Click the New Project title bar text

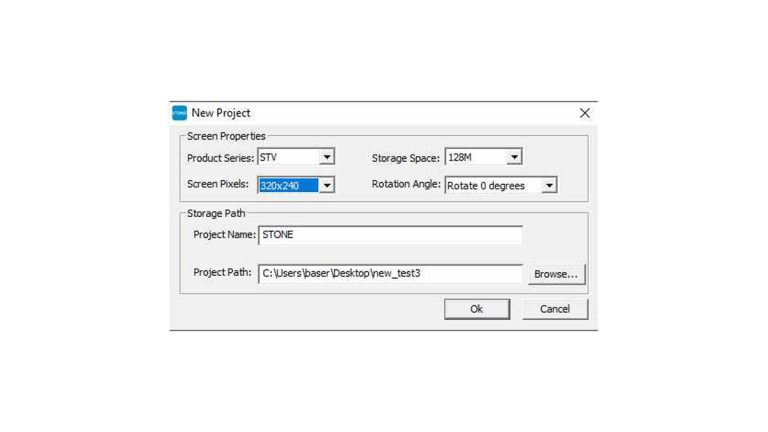coord(221,113)
